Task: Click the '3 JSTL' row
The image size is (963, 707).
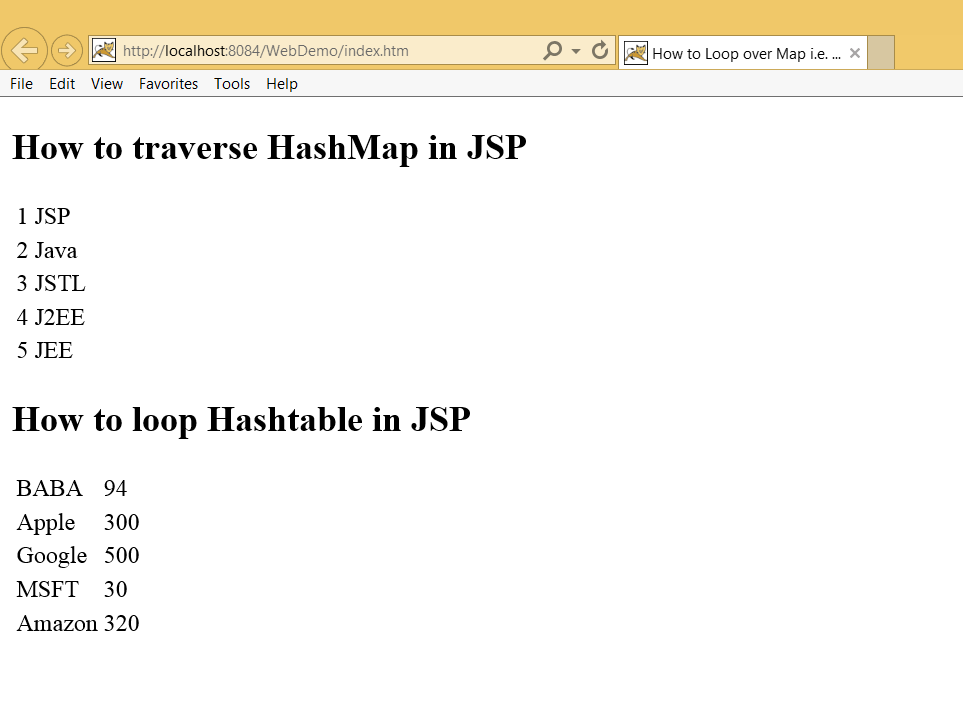Action: pos(51,283)
